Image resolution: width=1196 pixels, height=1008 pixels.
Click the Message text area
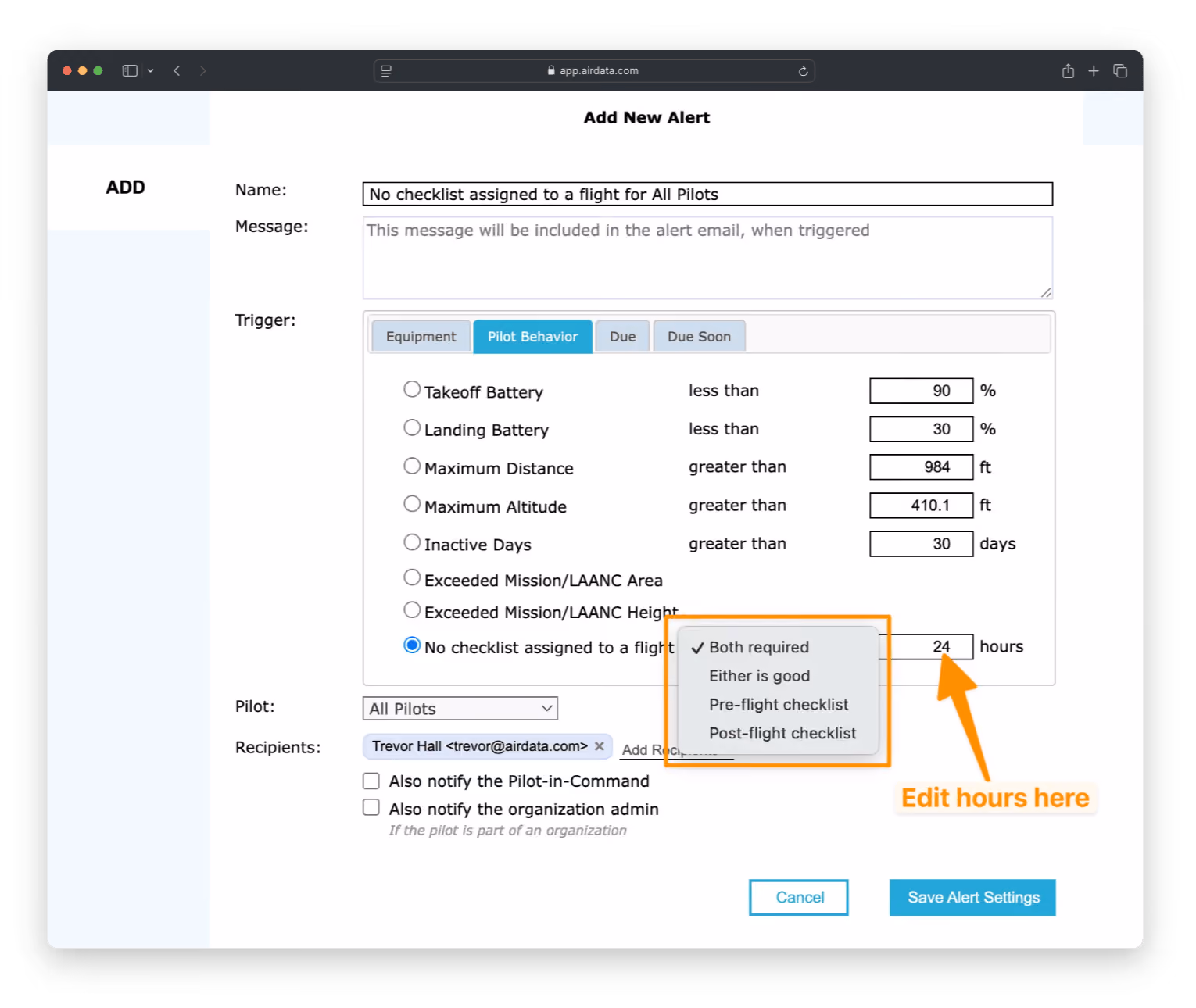[707, 258]
